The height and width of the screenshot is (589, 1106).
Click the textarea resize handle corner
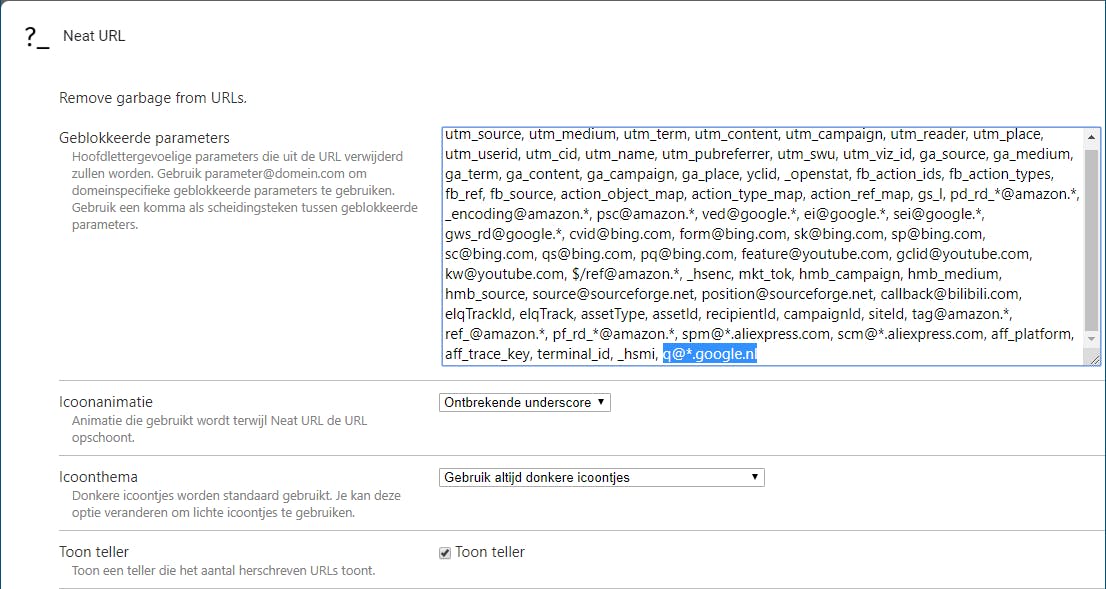click(1093, 359)
